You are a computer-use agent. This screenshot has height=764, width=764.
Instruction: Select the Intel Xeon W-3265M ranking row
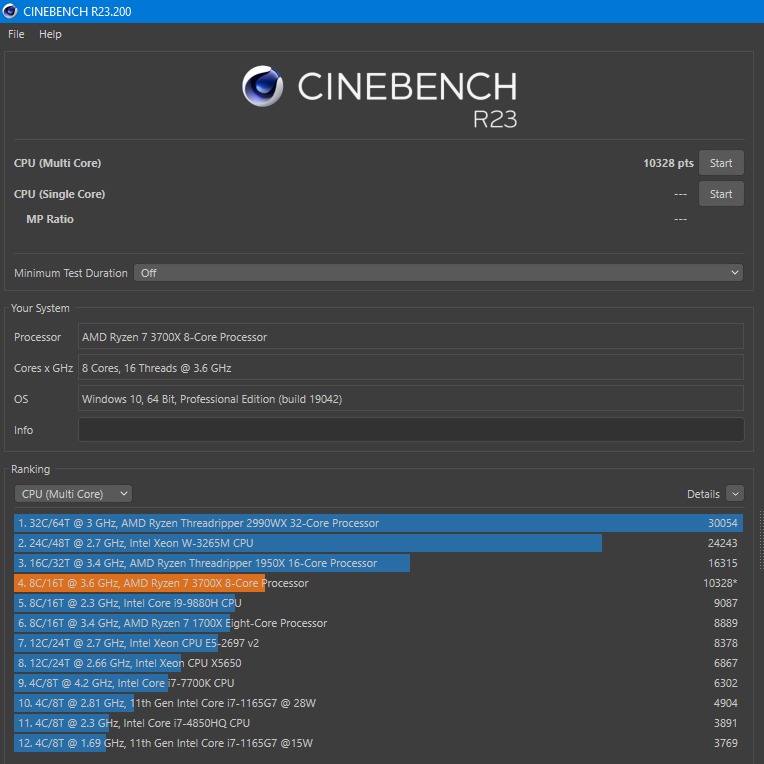click(378, 543)
